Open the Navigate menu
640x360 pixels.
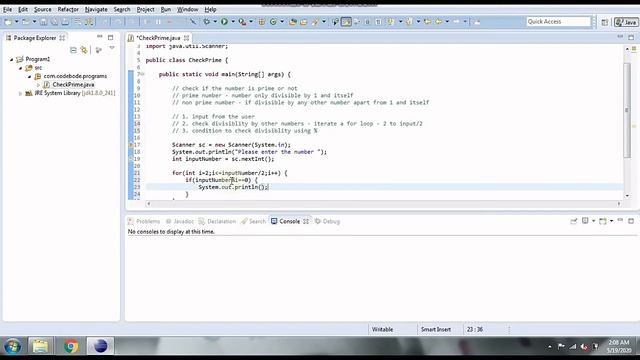(x=96, y=9)
